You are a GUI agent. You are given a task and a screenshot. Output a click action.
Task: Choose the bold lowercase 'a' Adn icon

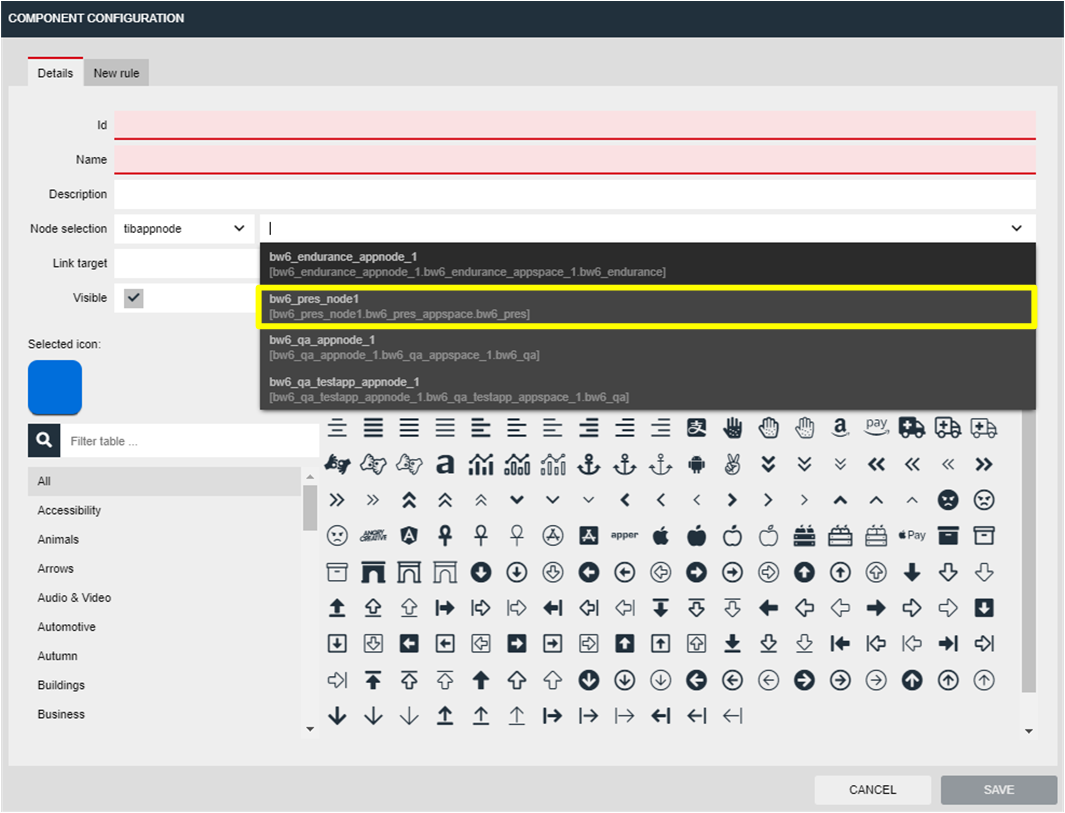click(x=445, y=464)
